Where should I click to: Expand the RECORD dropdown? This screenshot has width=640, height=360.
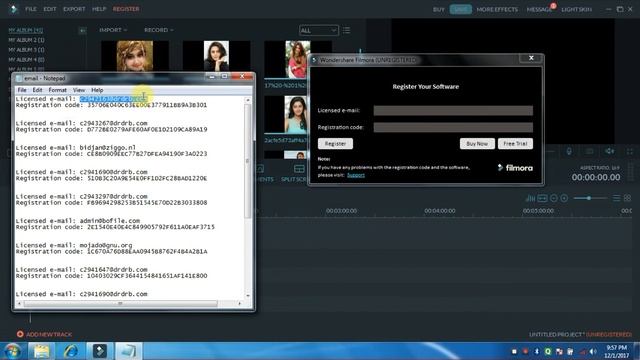[x=159, y=30]
